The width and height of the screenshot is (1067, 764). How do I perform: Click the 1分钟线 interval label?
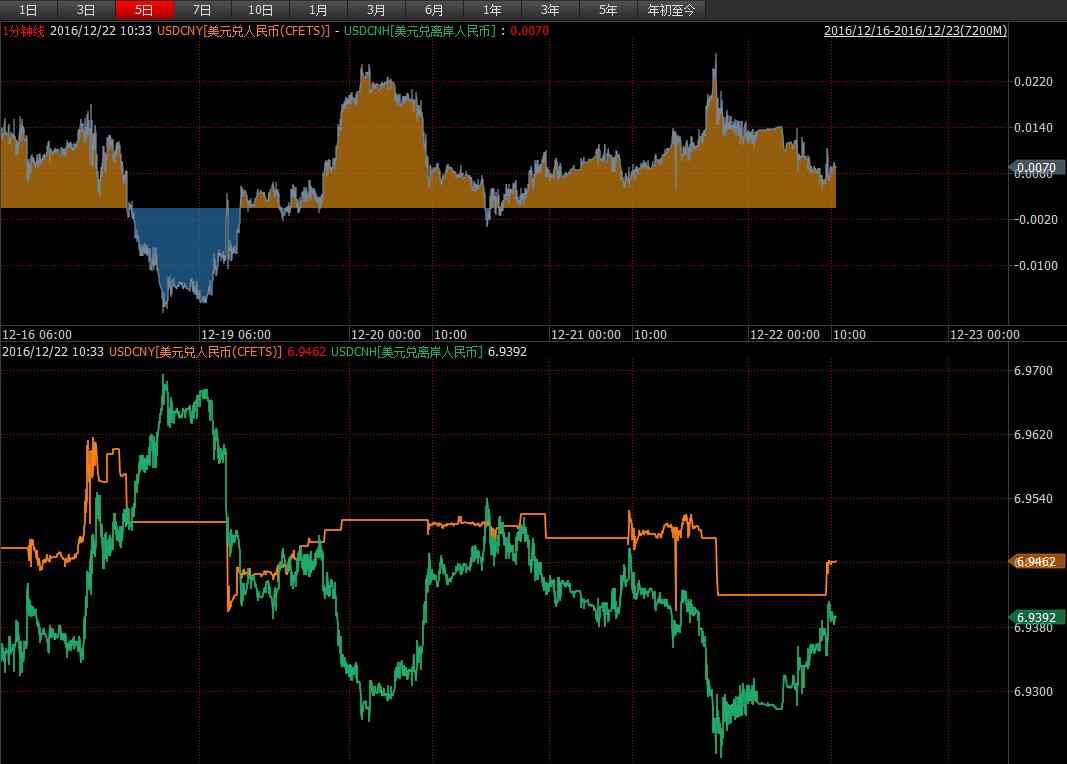23,31
